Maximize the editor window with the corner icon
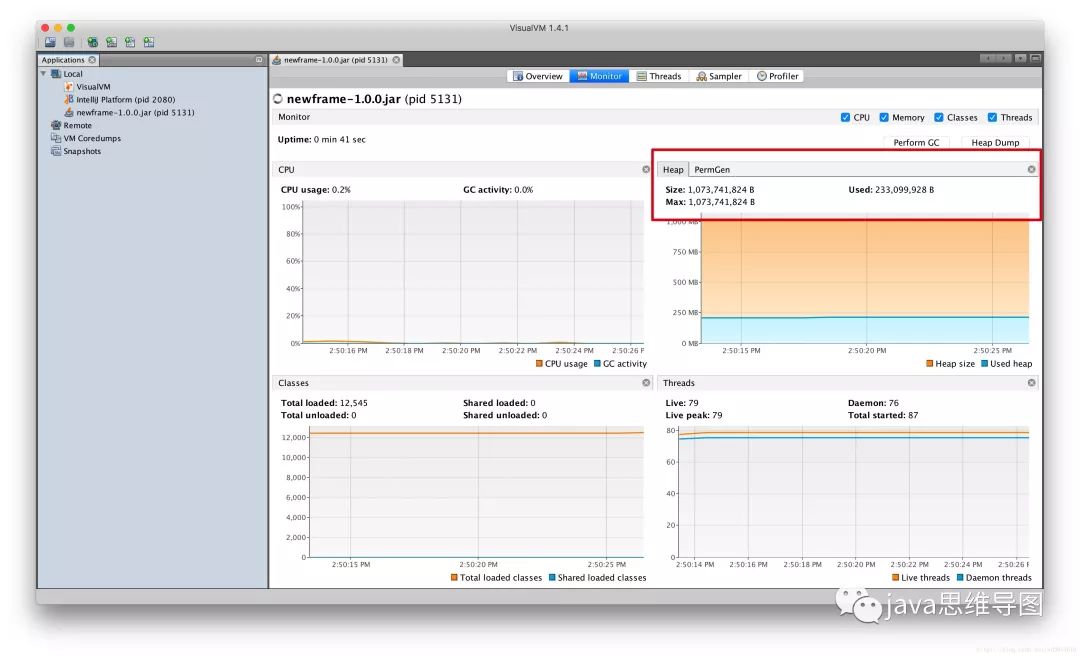Image resolution: width=1080 pixels, height=656 pixels. (x=1035, y=59)
